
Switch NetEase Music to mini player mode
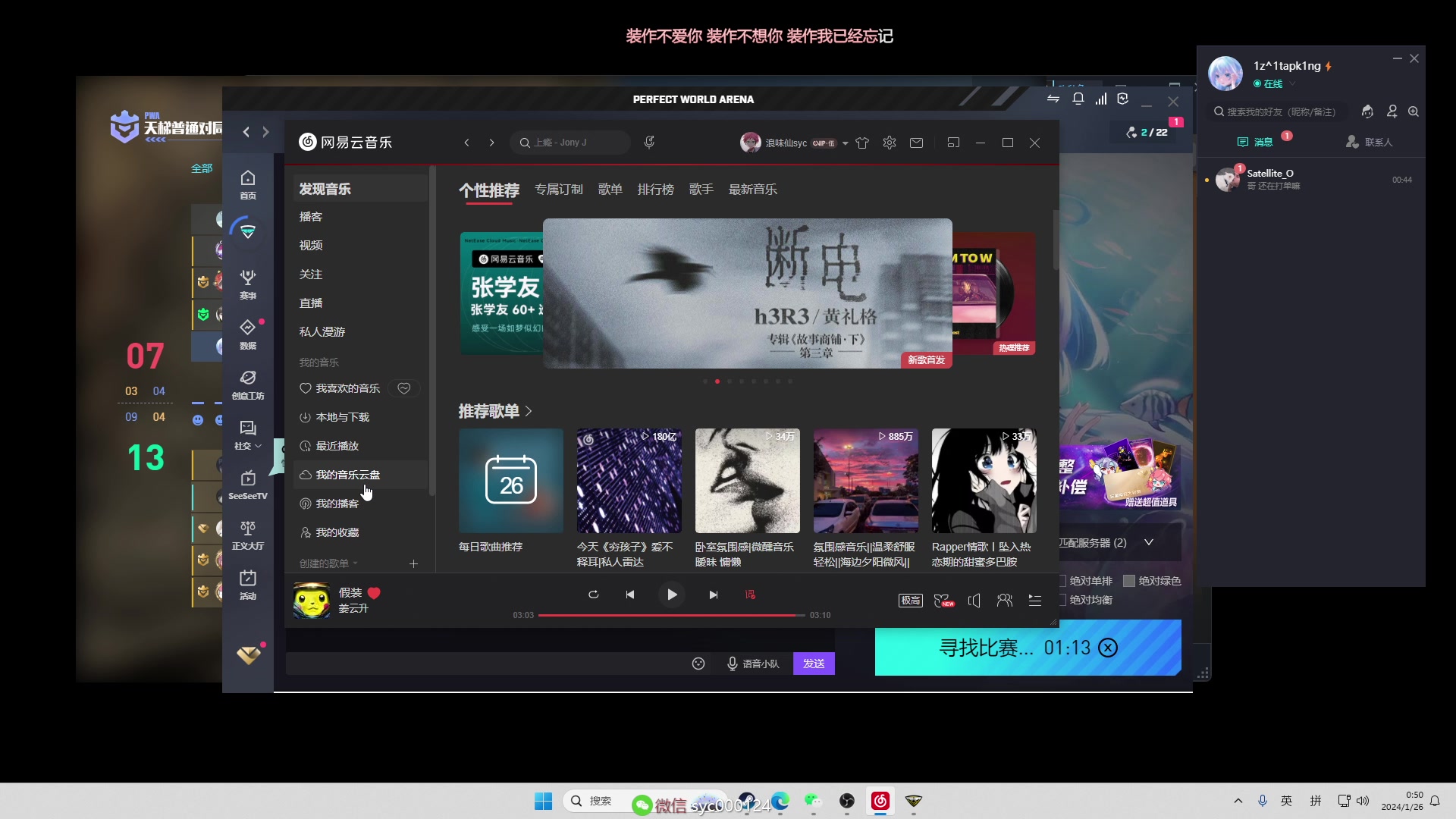click(953, 143)
